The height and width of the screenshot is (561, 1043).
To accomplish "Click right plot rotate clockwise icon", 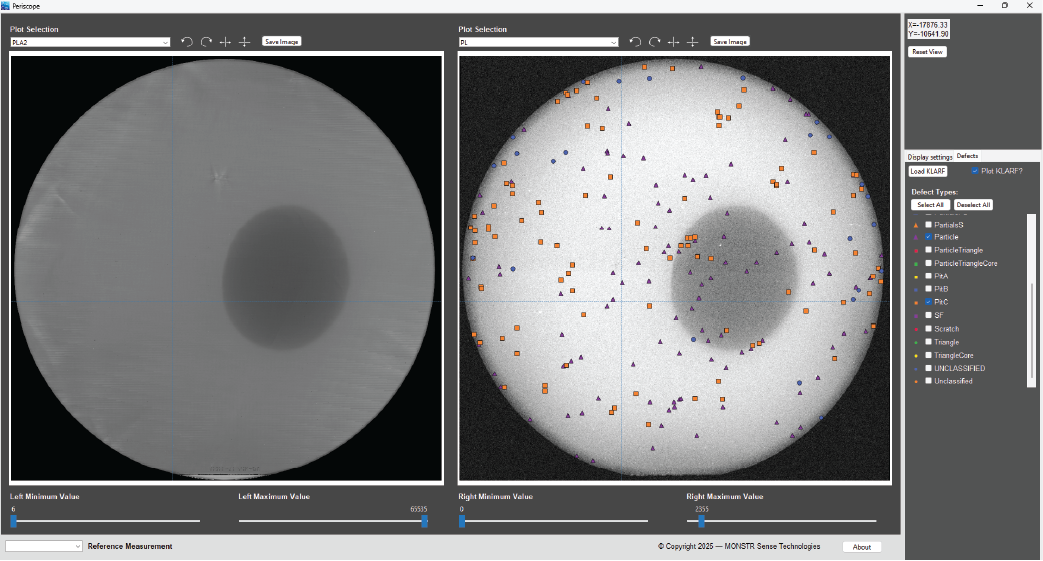I will coord(654,42).
